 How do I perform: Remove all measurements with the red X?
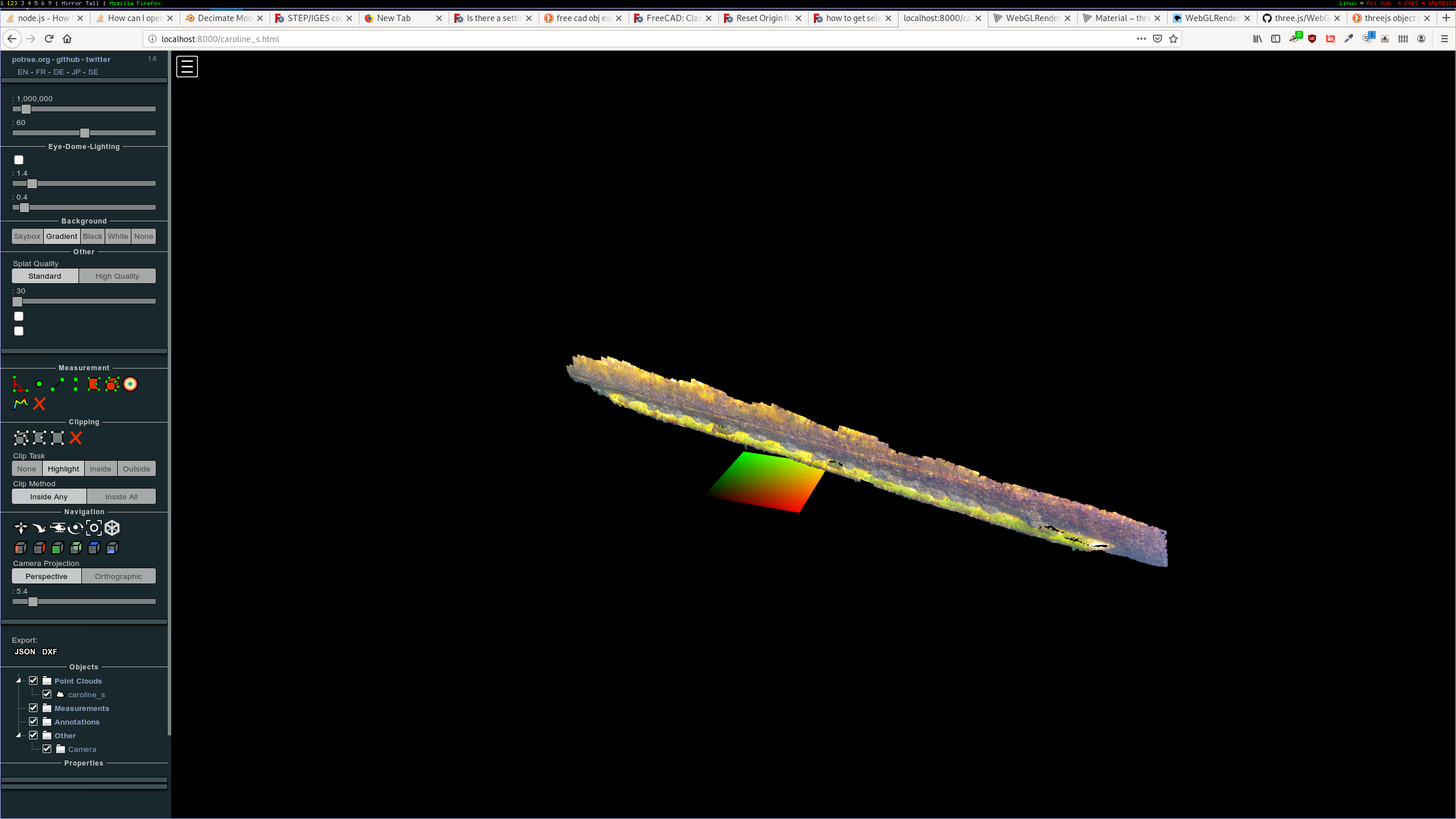39,404
